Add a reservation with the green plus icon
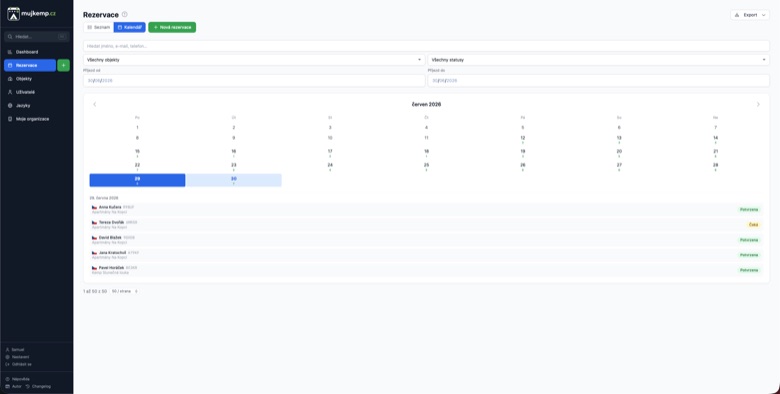Image resolution: width=780 pixels, height=394 pixels. (x=63, y=65)
